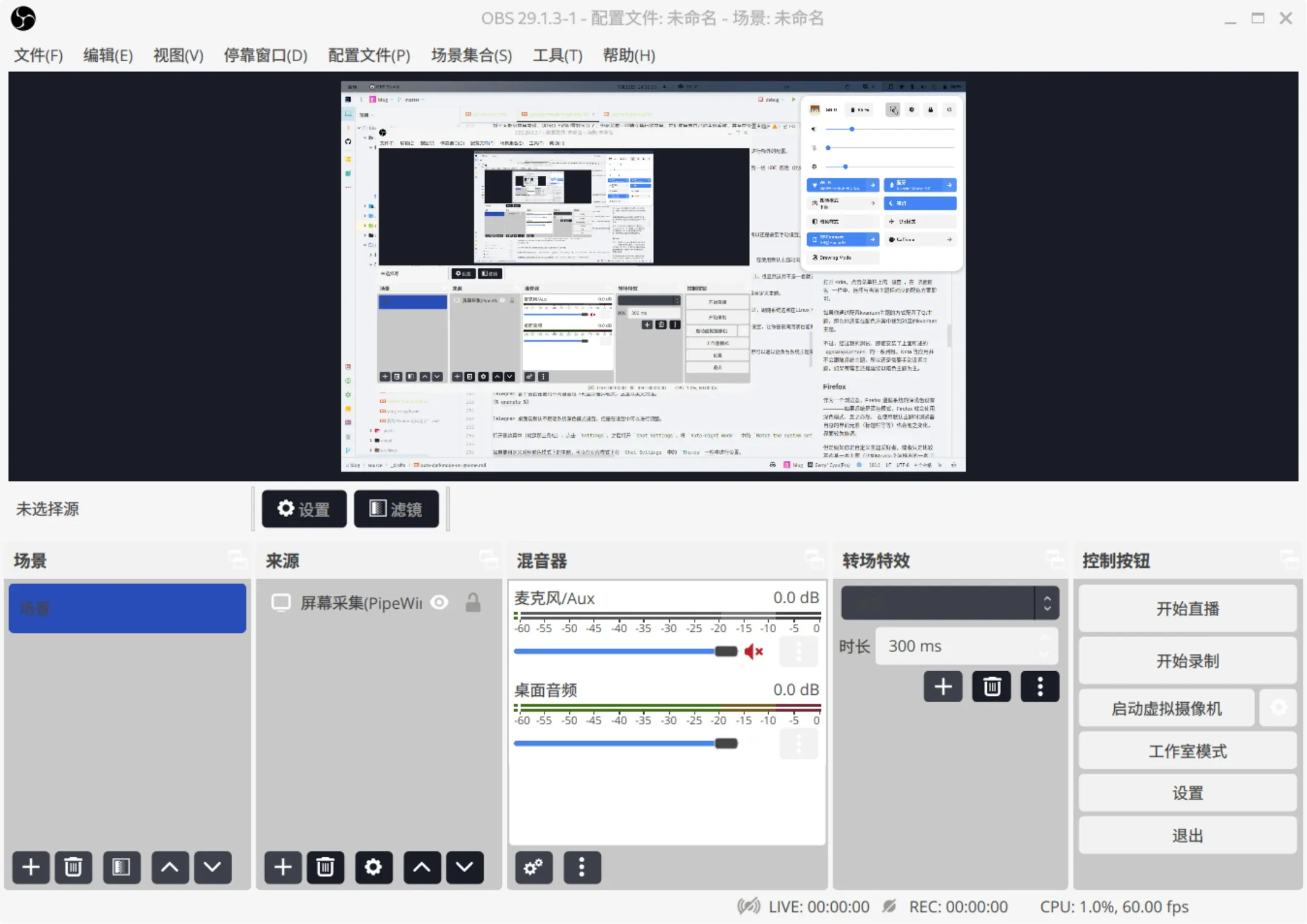The image size is (1307, 924).
Task: Open the 工具(T) menu
Action: click(556, 55)
